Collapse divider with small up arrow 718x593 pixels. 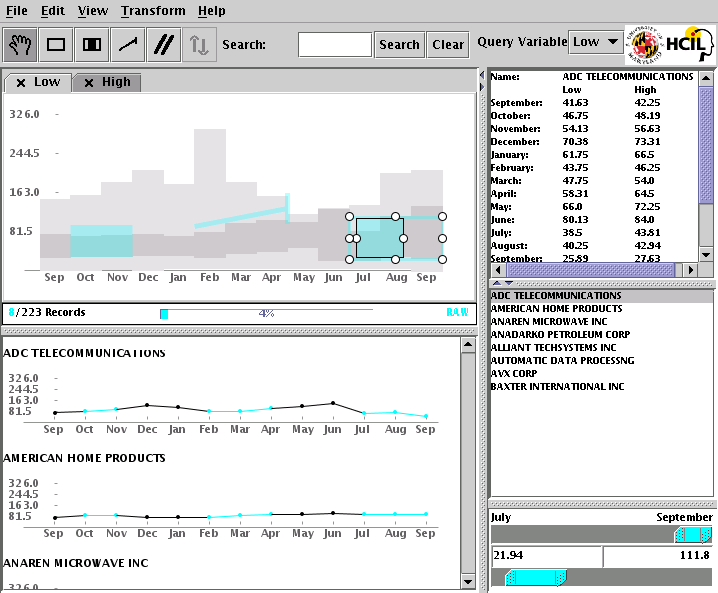pyautogui.click(x=496, y=283)
